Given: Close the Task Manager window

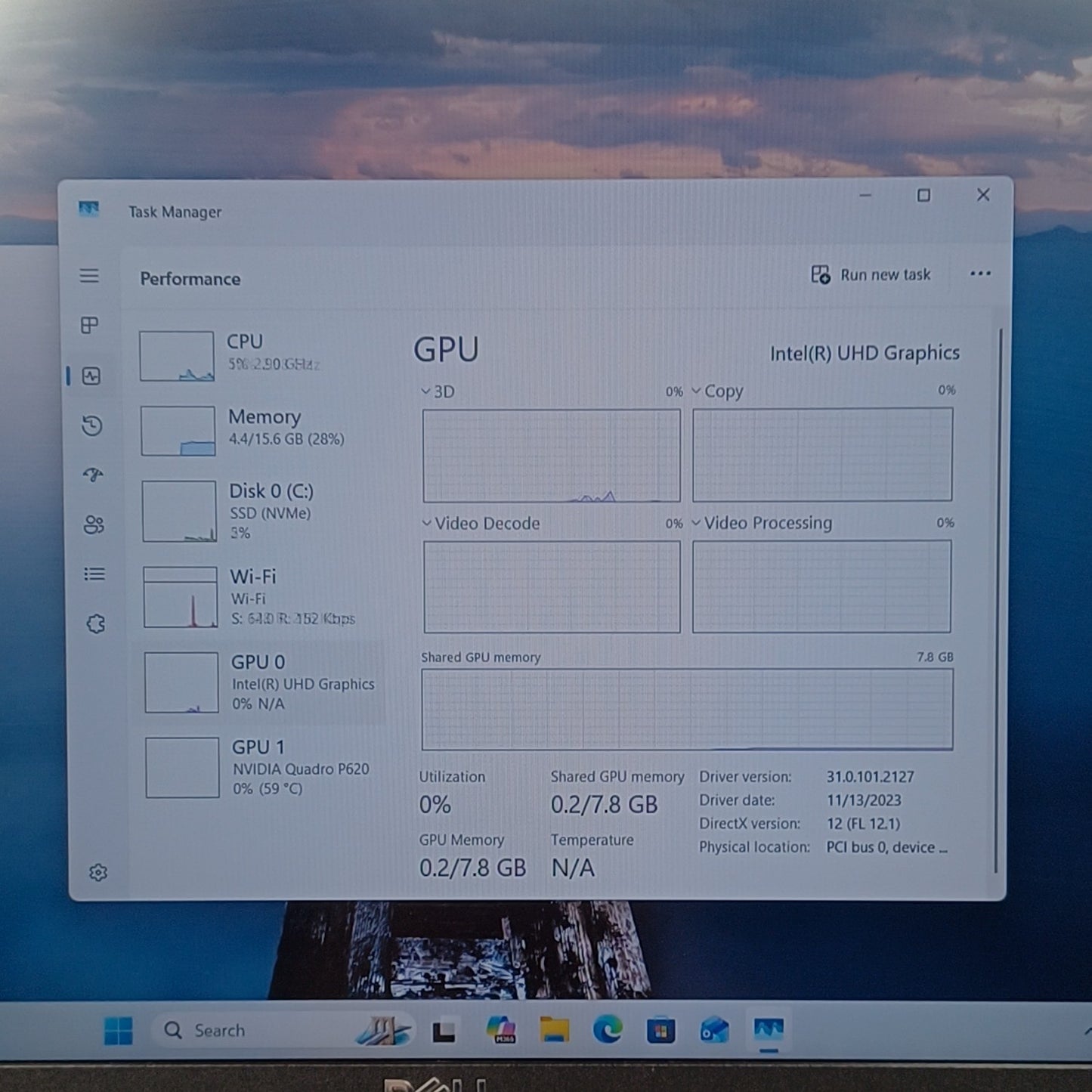Looking at the screenshot, I should (983, 194).
